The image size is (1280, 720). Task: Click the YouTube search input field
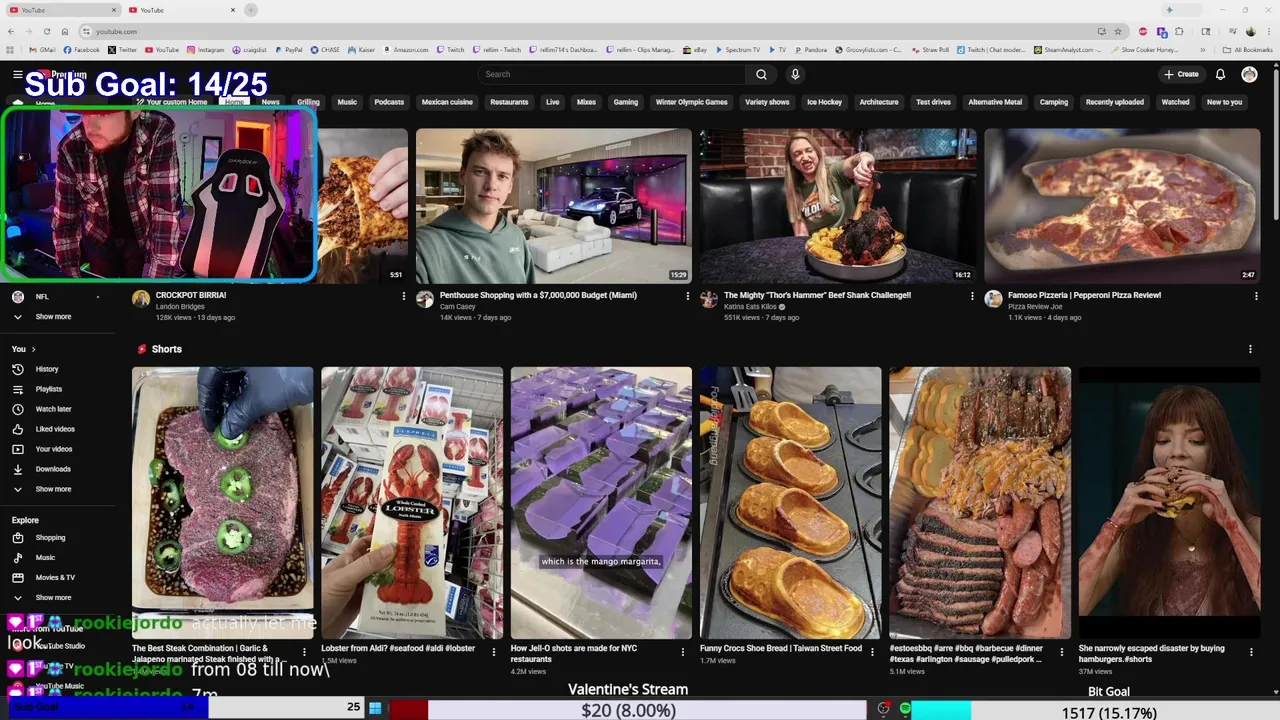coord(612,74)
